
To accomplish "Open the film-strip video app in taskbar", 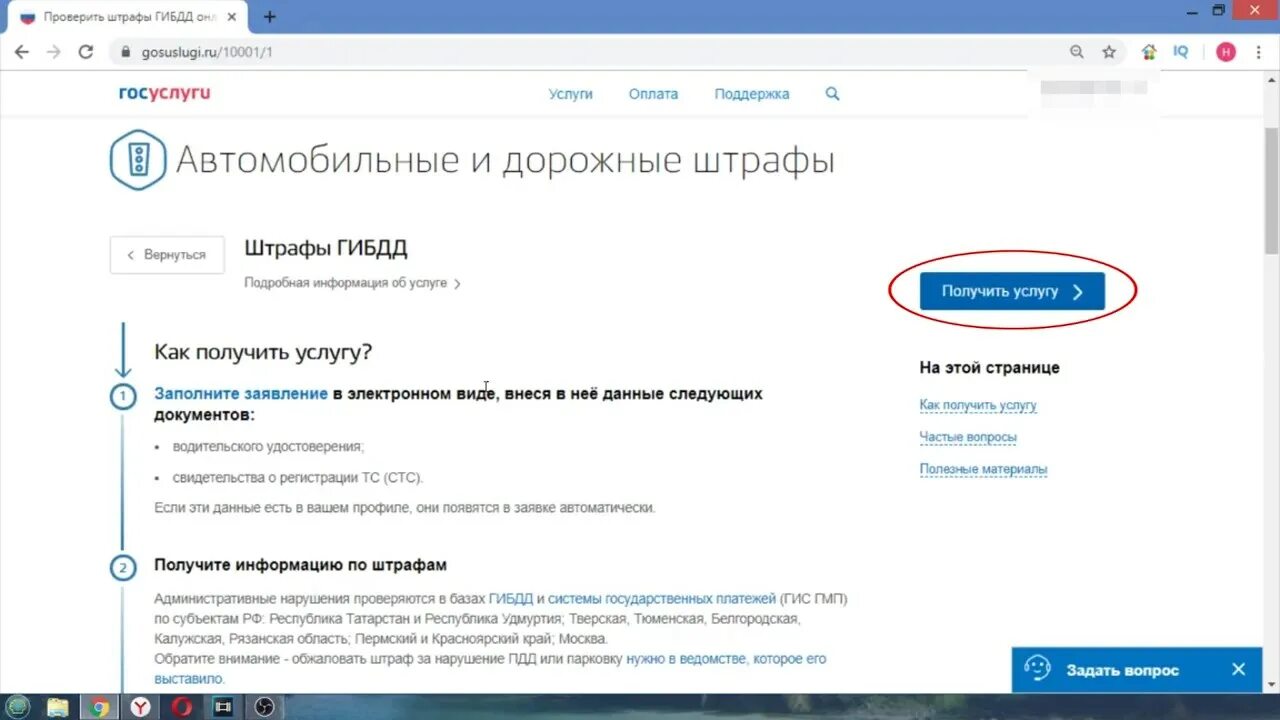I will point(221,707).
